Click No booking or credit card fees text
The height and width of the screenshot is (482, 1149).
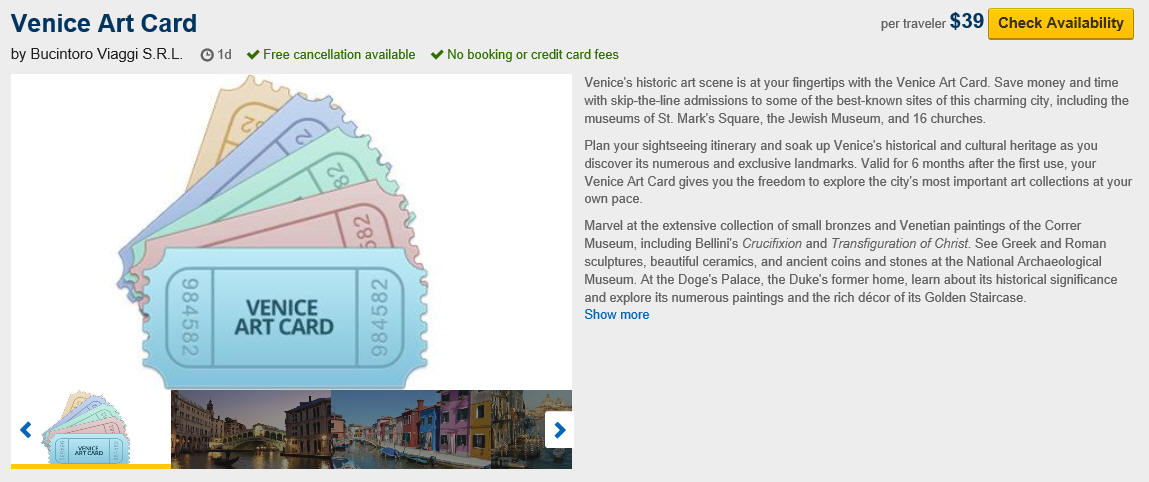pyautogui.click(x=533, y=55)
